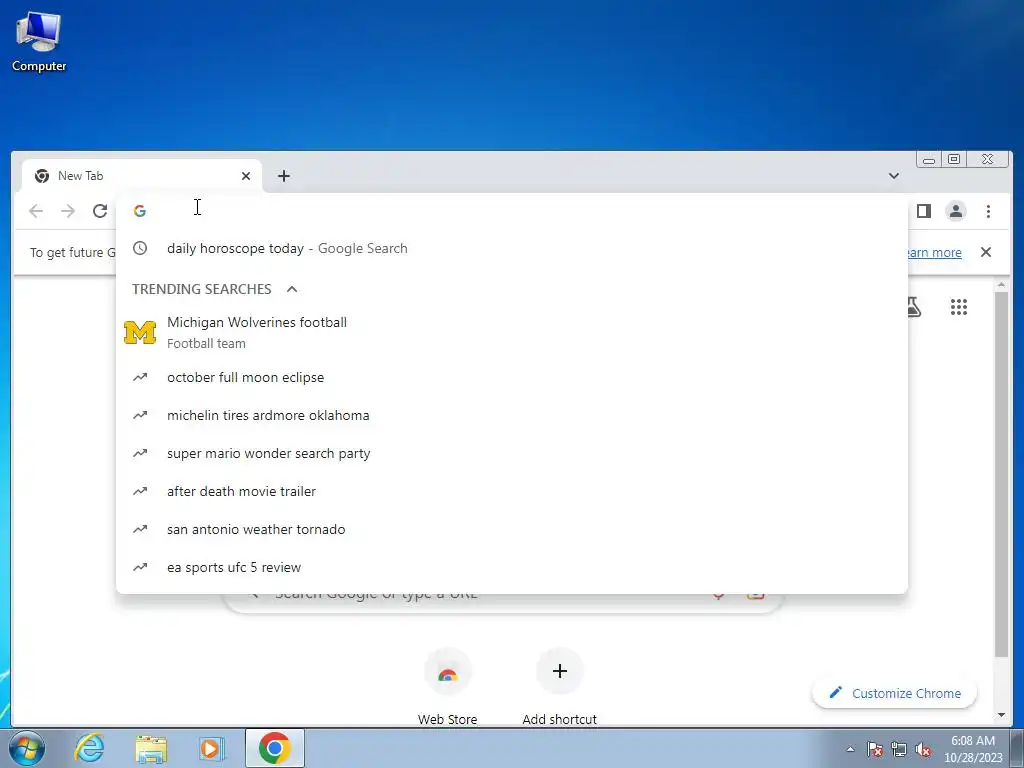This screenshot has height=768, width=1024.
Task: Toggle the side panel icon
Action: pyautogui.click(x=923, y=211)
